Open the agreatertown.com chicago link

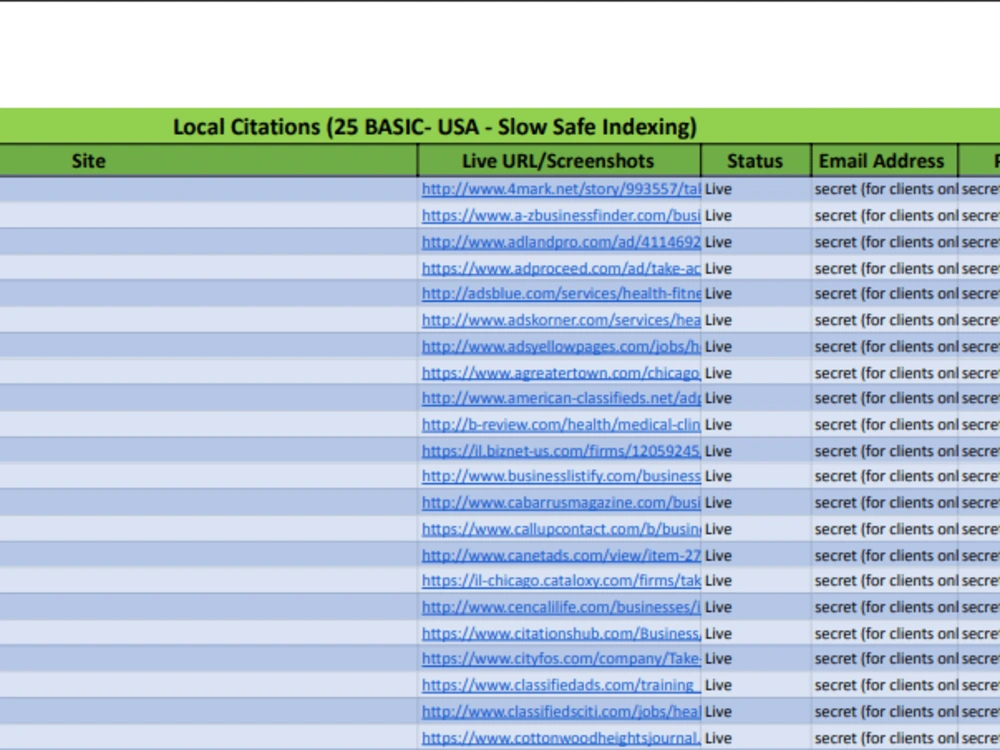pos(561,373)
